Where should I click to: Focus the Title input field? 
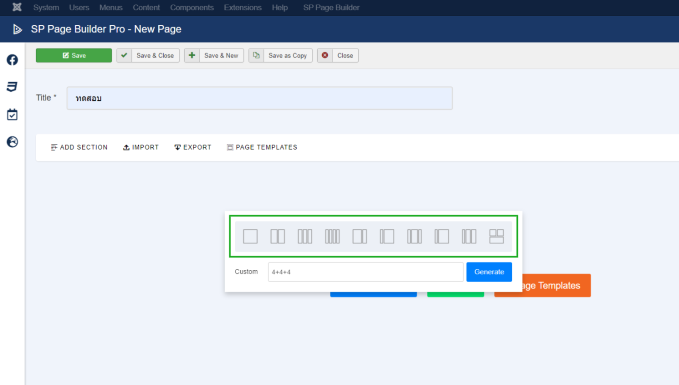coord(259,98)
